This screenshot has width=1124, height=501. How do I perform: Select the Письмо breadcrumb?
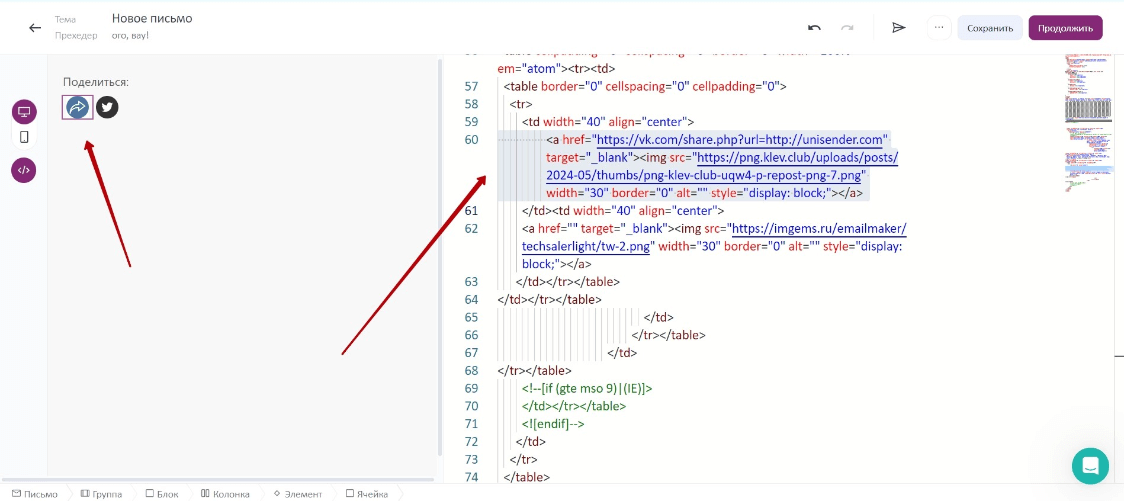pos(34,494)
